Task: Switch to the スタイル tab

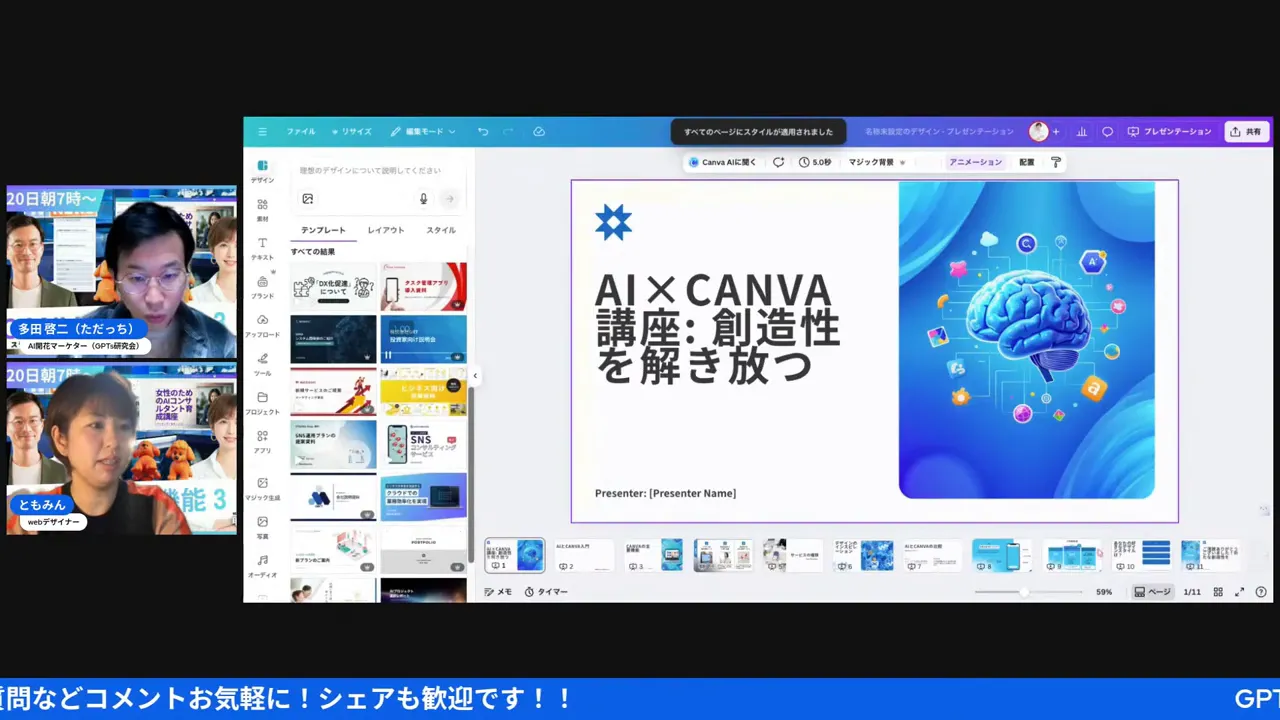Action: (441, 229)
